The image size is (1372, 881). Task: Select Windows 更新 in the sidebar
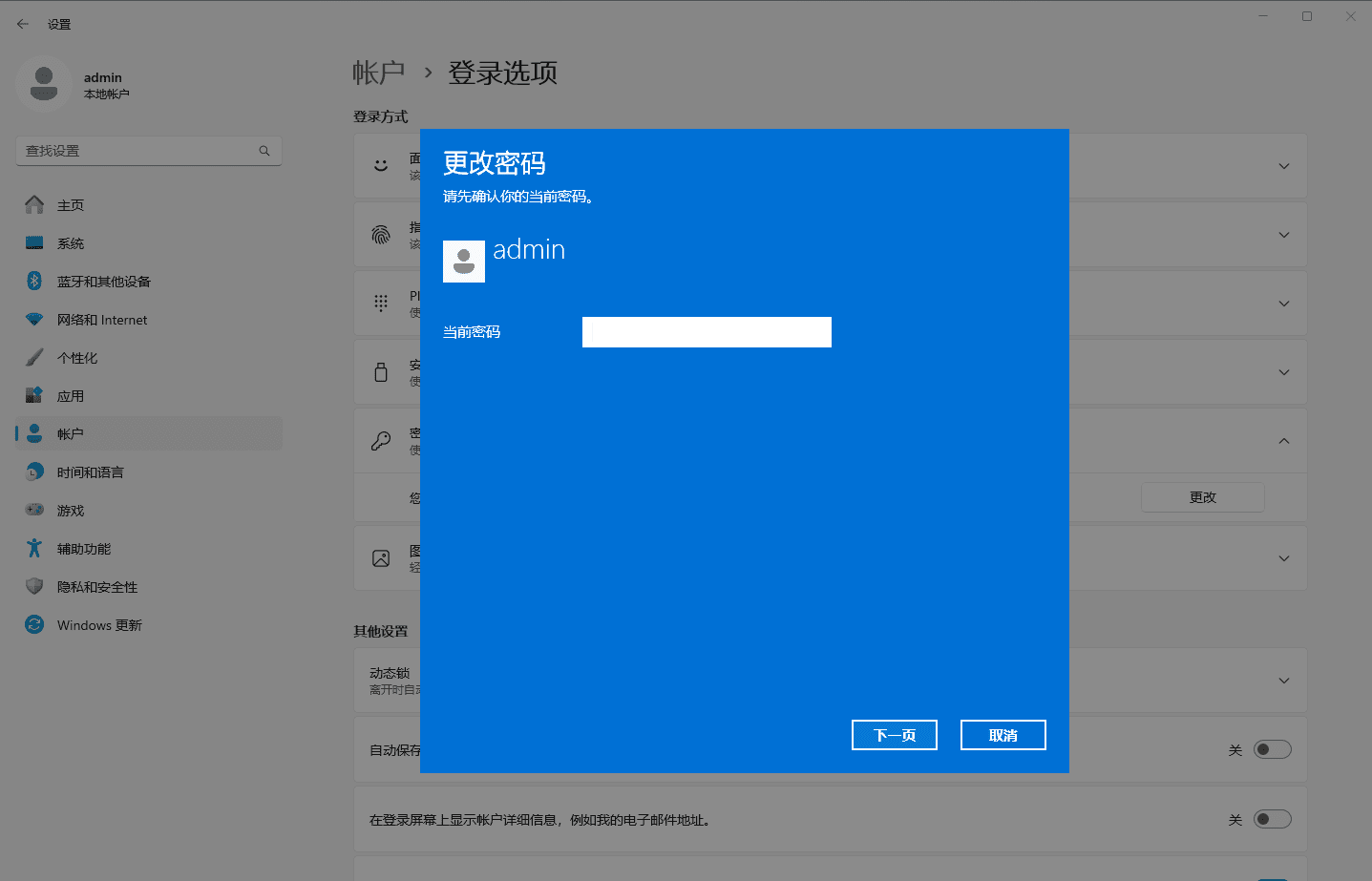point(149,625)
